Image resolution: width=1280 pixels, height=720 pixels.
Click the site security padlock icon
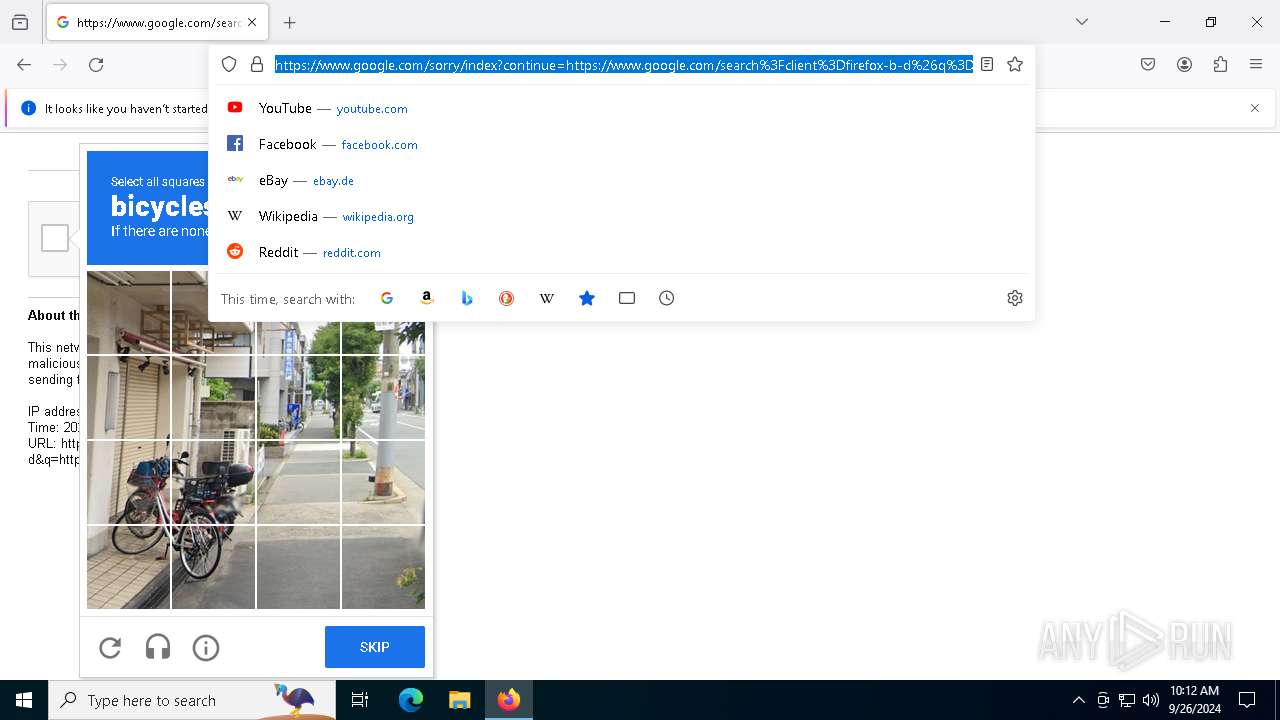click(x=257, y=64)
